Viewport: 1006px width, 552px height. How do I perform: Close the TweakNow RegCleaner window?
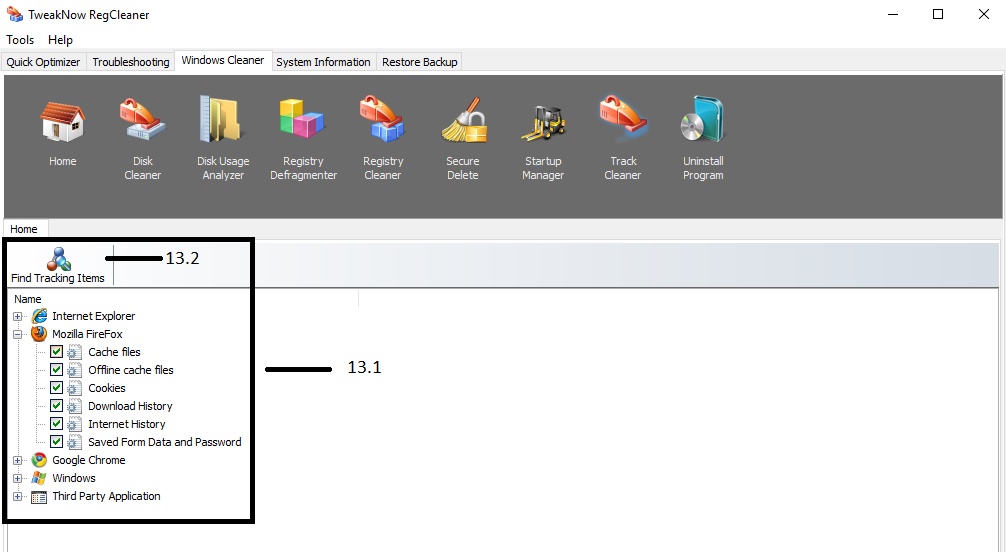(x=984, y=14)
